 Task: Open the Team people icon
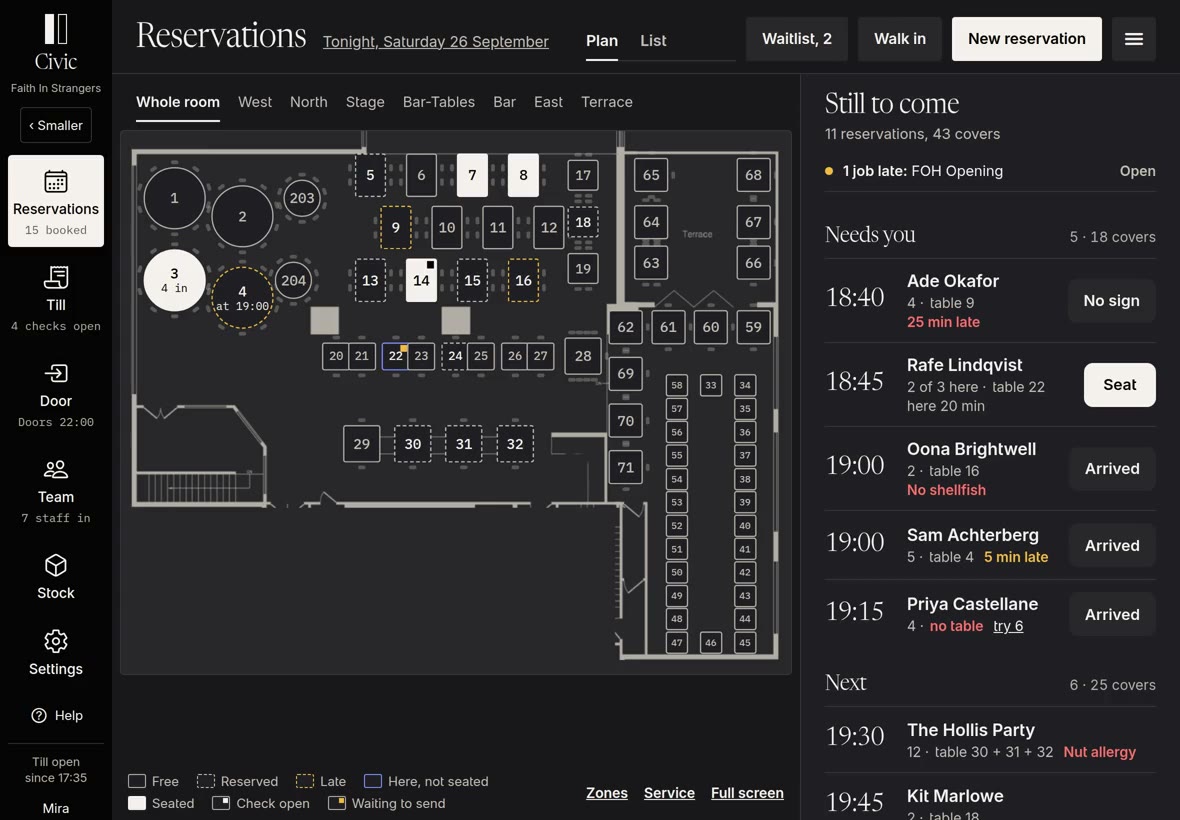click(56, 469)
